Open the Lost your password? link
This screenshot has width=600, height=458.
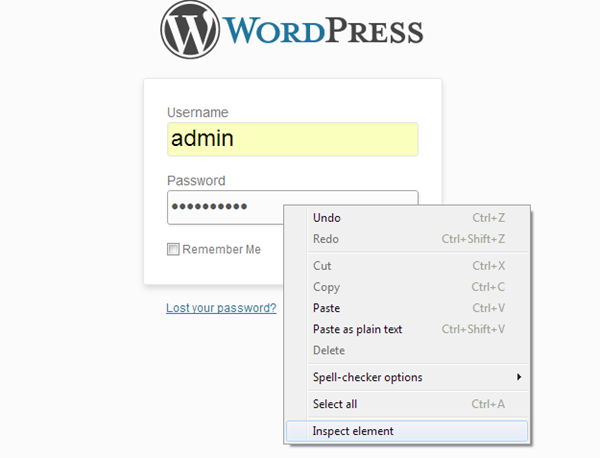(x=221, y=308)
